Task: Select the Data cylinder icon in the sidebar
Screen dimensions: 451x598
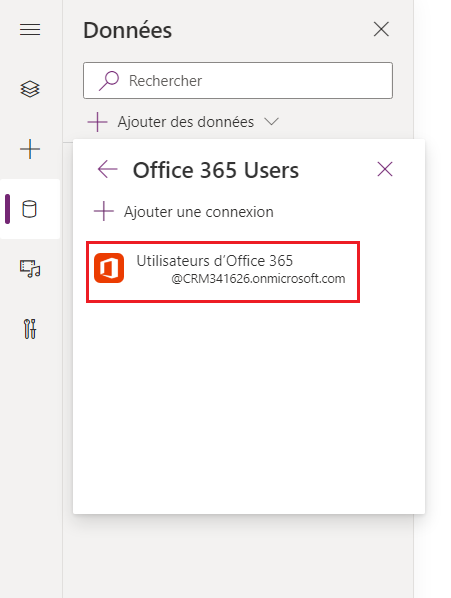Action: click(29, 209)
